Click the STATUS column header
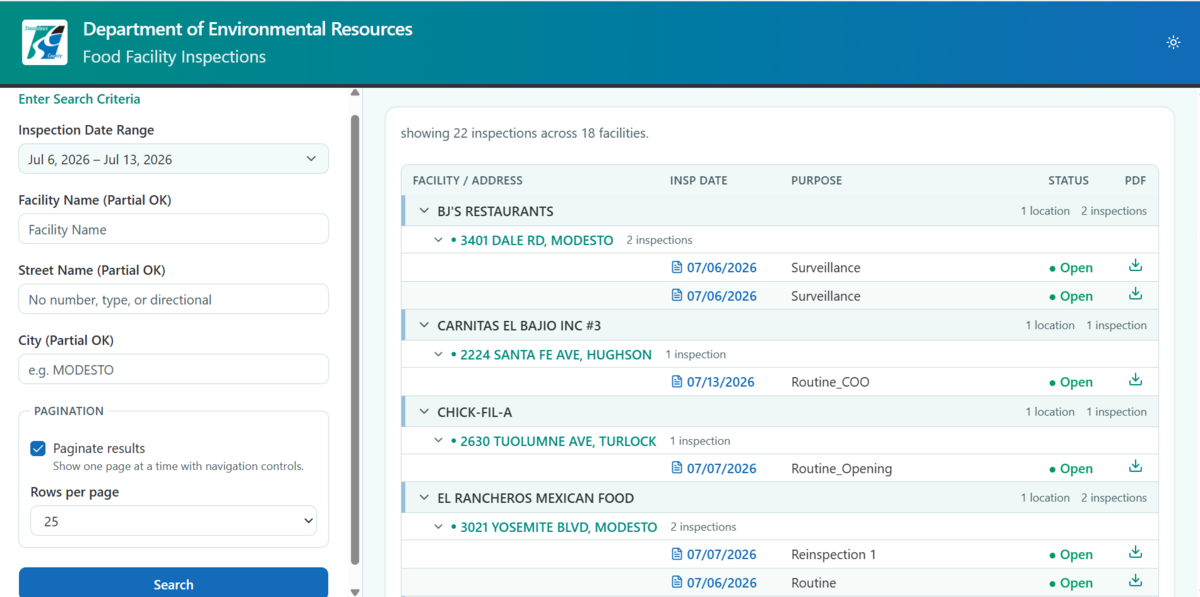 [x=1068, y=181]
